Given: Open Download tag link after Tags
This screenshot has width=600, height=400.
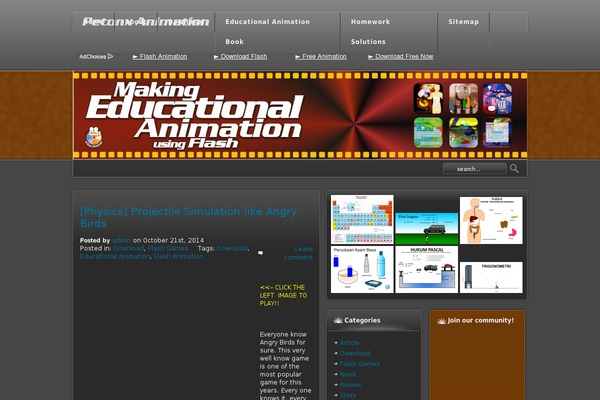Looking at the screenshot, I should [232, 248].
